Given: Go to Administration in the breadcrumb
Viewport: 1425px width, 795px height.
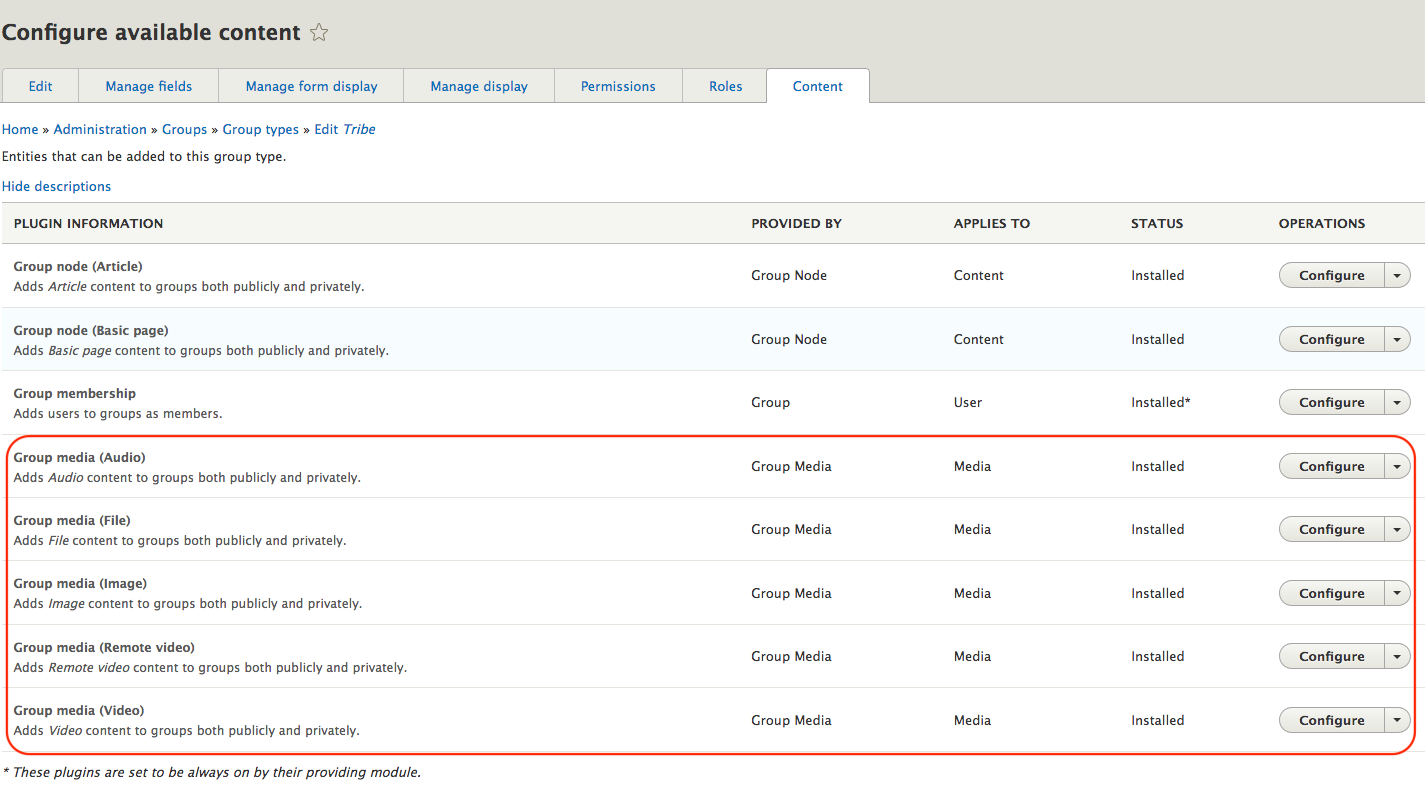Looking at the screenshot, I should click(100, 129).
